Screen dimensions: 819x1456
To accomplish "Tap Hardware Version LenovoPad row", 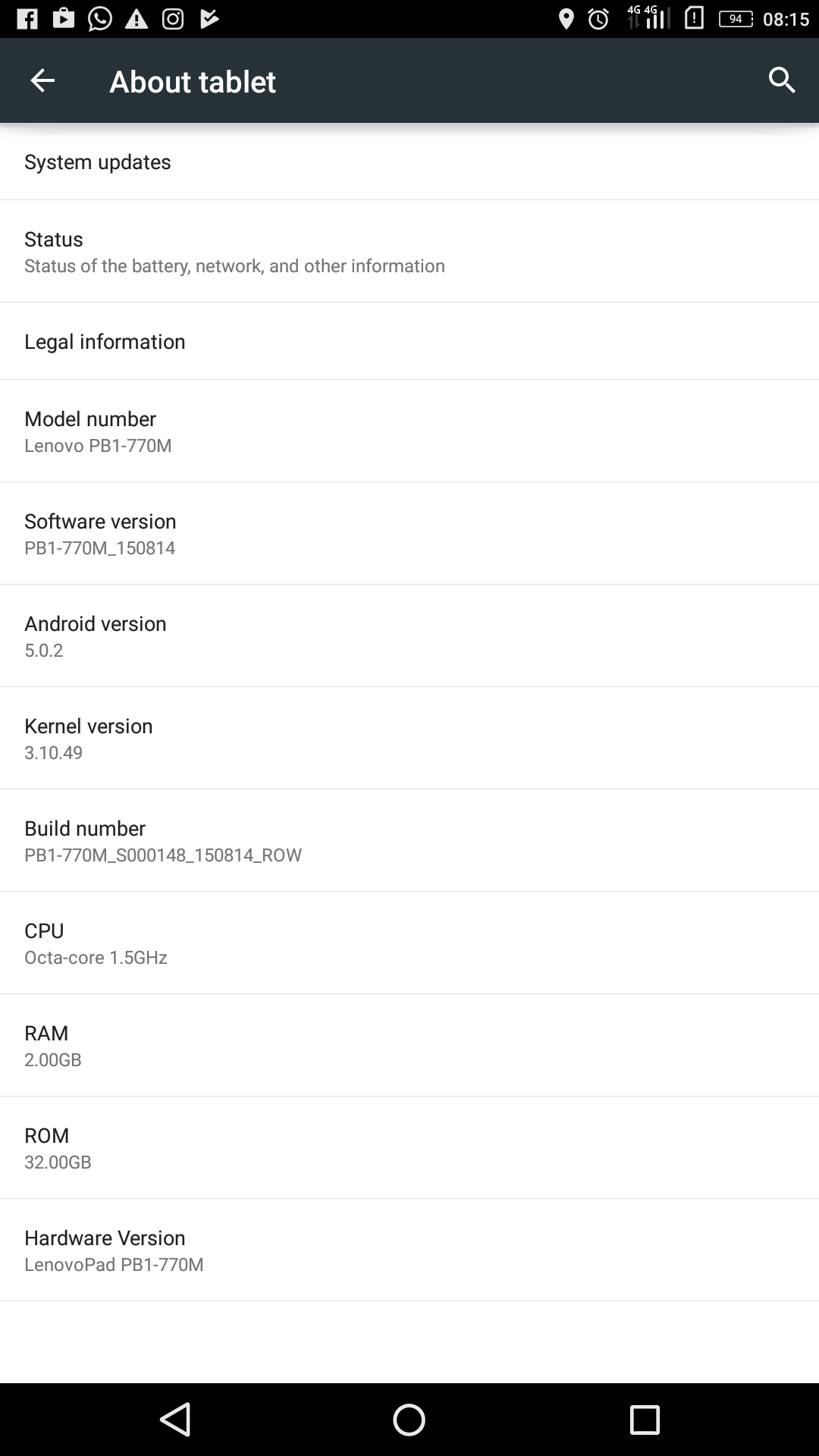I will tap(409, 1250).
